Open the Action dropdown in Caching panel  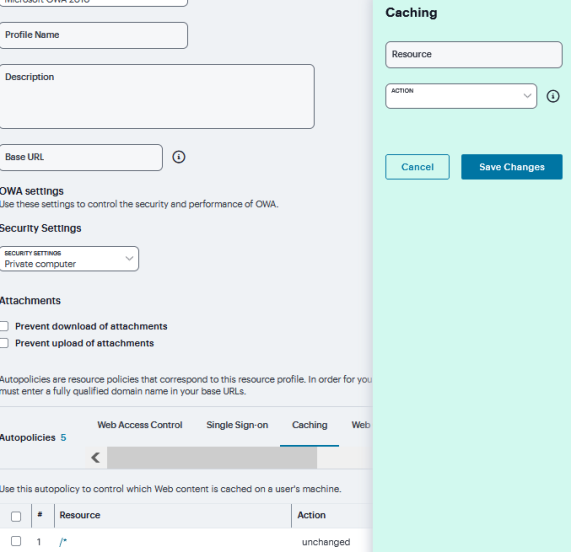pos(461,96)
